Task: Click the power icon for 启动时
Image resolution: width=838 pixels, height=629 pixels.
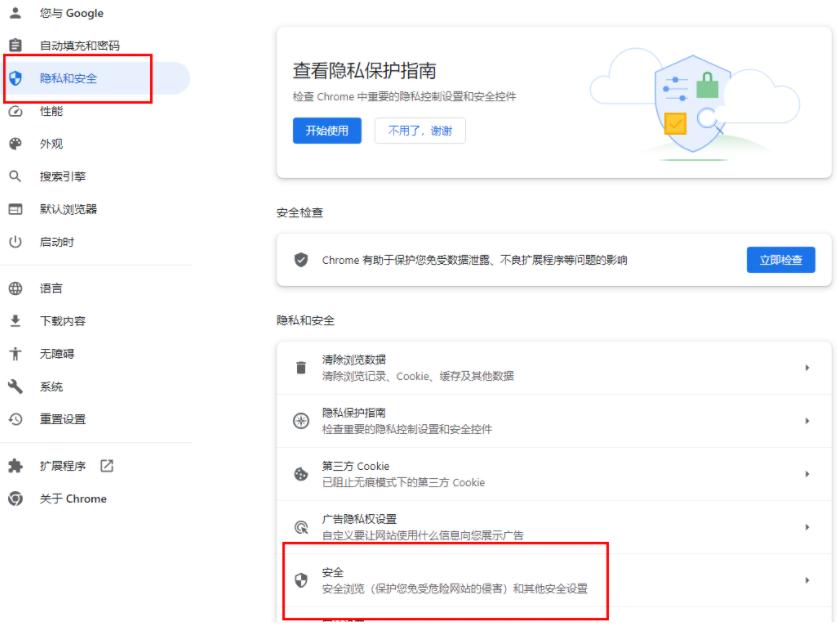Action: pyautogui.click(x=15, y=242)
